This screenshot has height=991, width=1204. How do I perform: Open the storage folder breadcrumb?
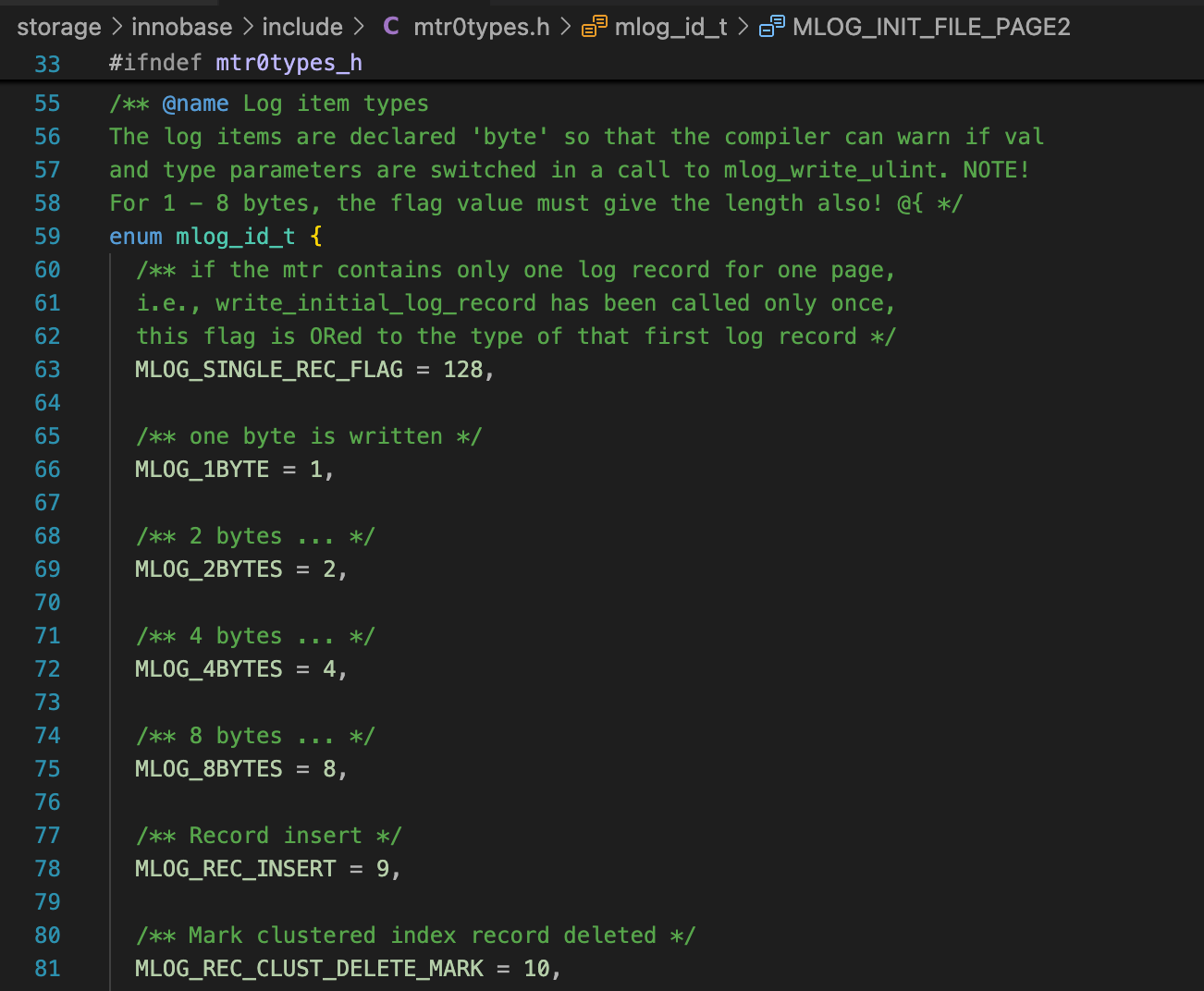59,27
